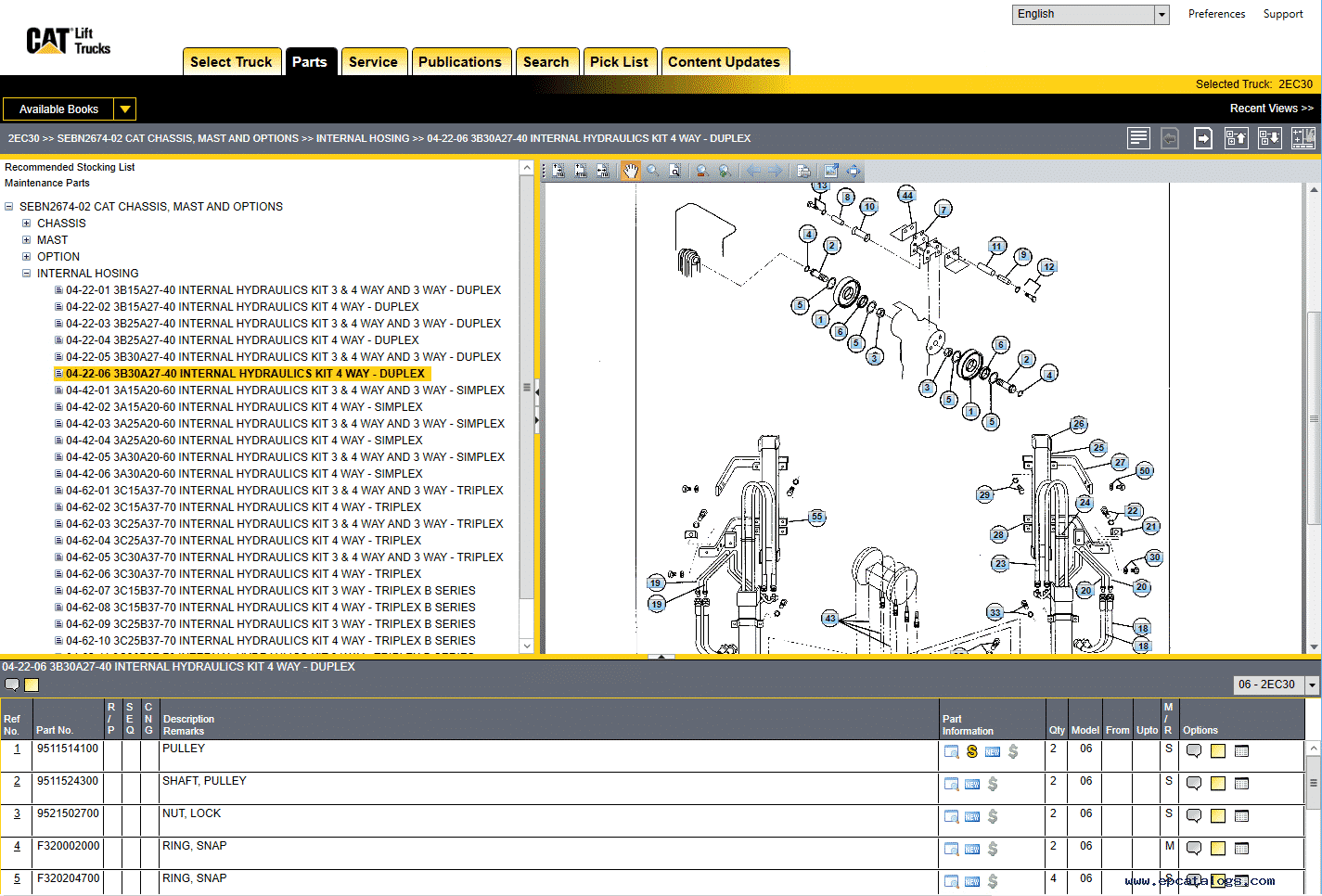
Task: Expand the OPTION tree node
Action: coord(27,257)
